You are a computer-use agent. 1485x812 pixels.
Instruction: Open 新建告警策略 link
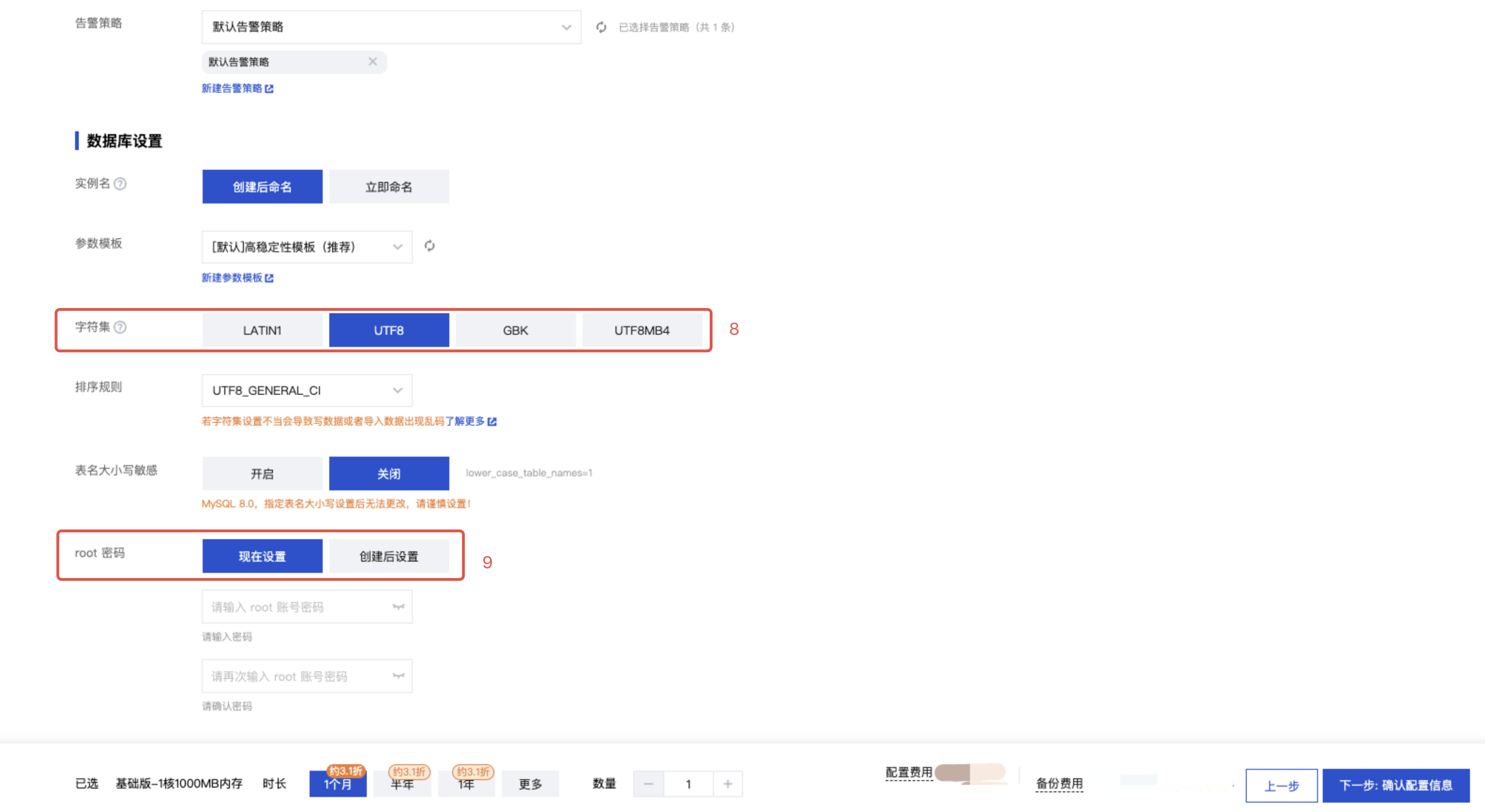click(237, 88)
